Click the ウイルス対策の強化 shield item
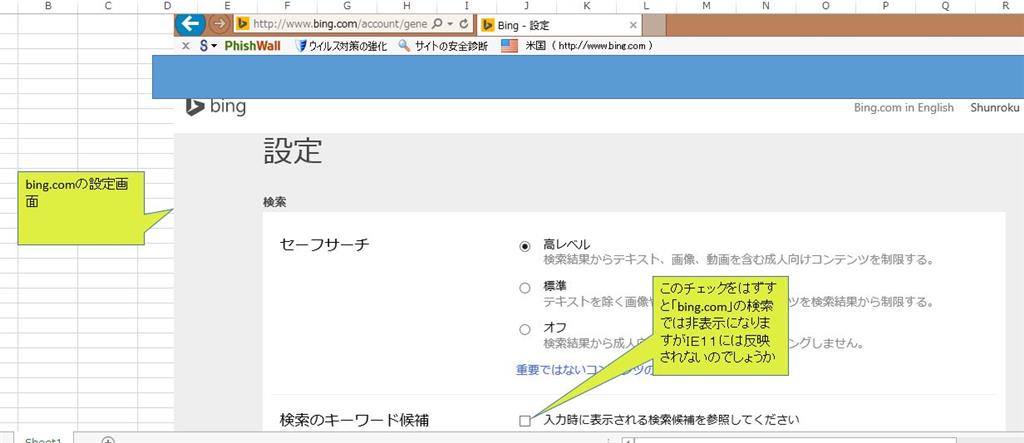 [x=341, y=46]
